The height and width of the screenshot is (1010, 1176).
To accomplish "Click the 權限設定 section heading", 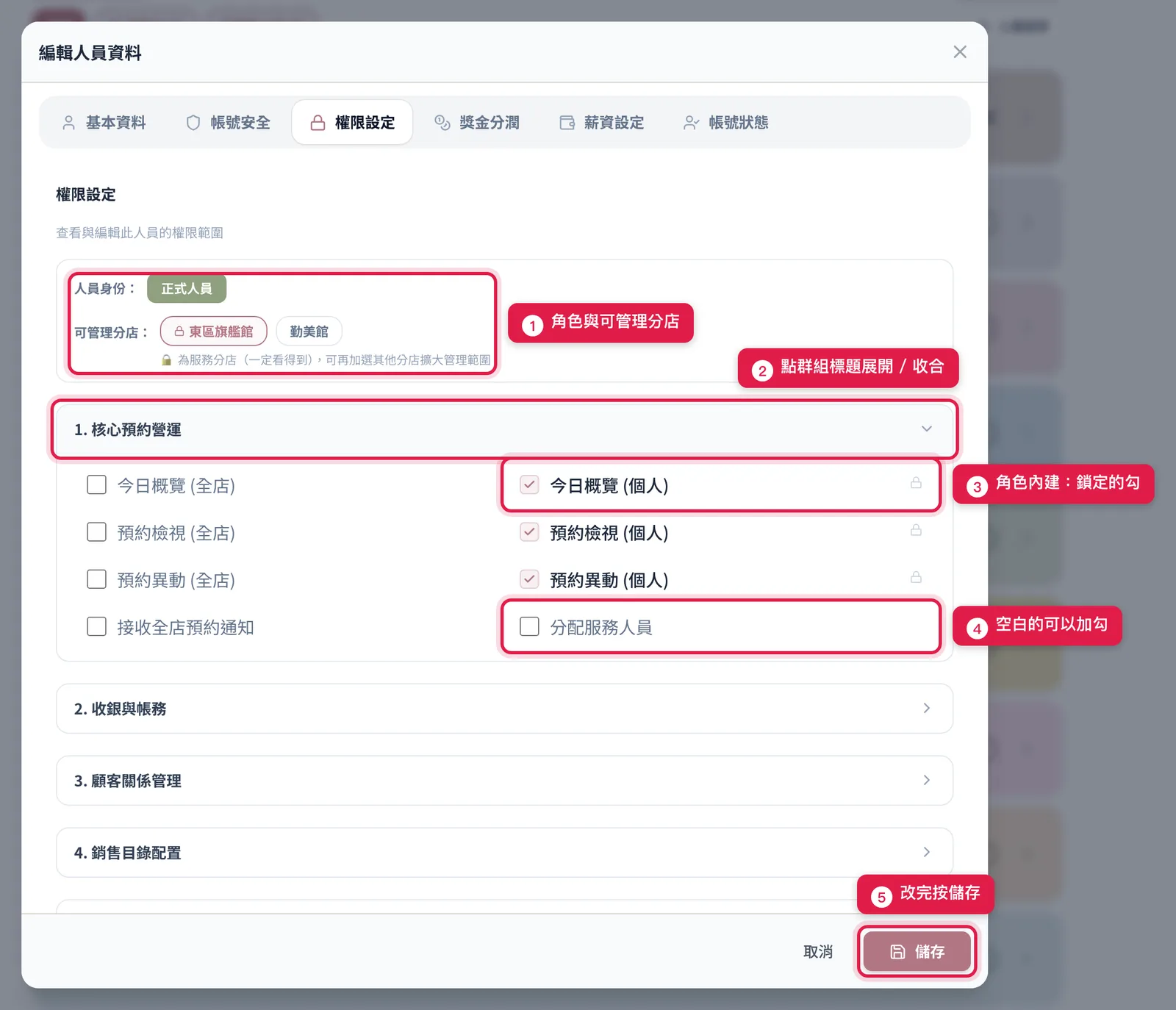I will click(86, 195).
